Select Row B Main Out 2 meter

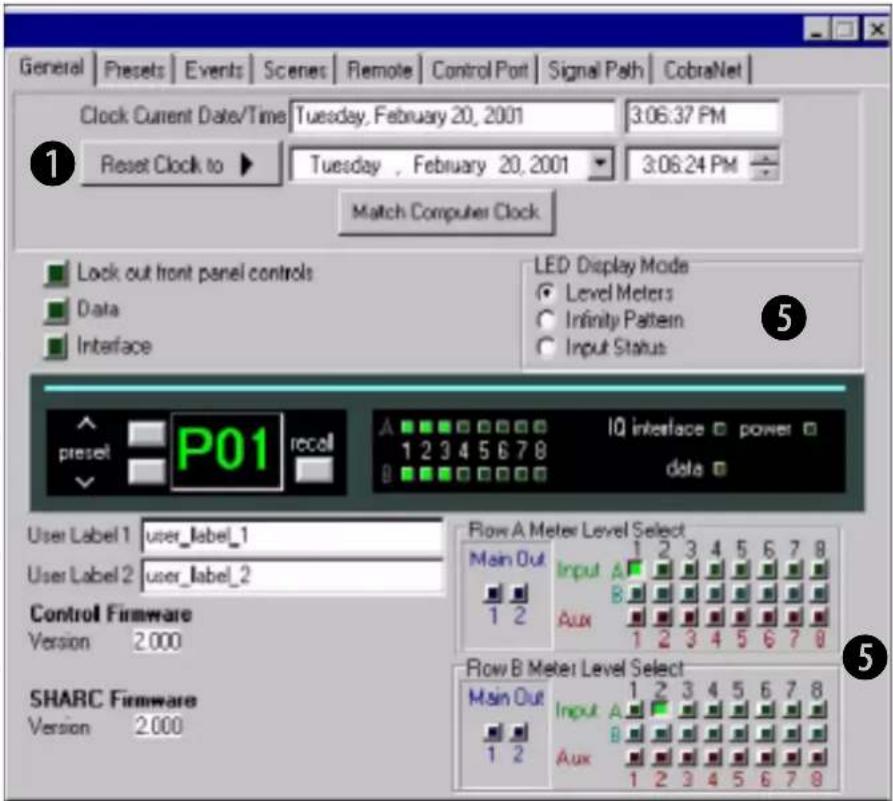tap(519, 732)
